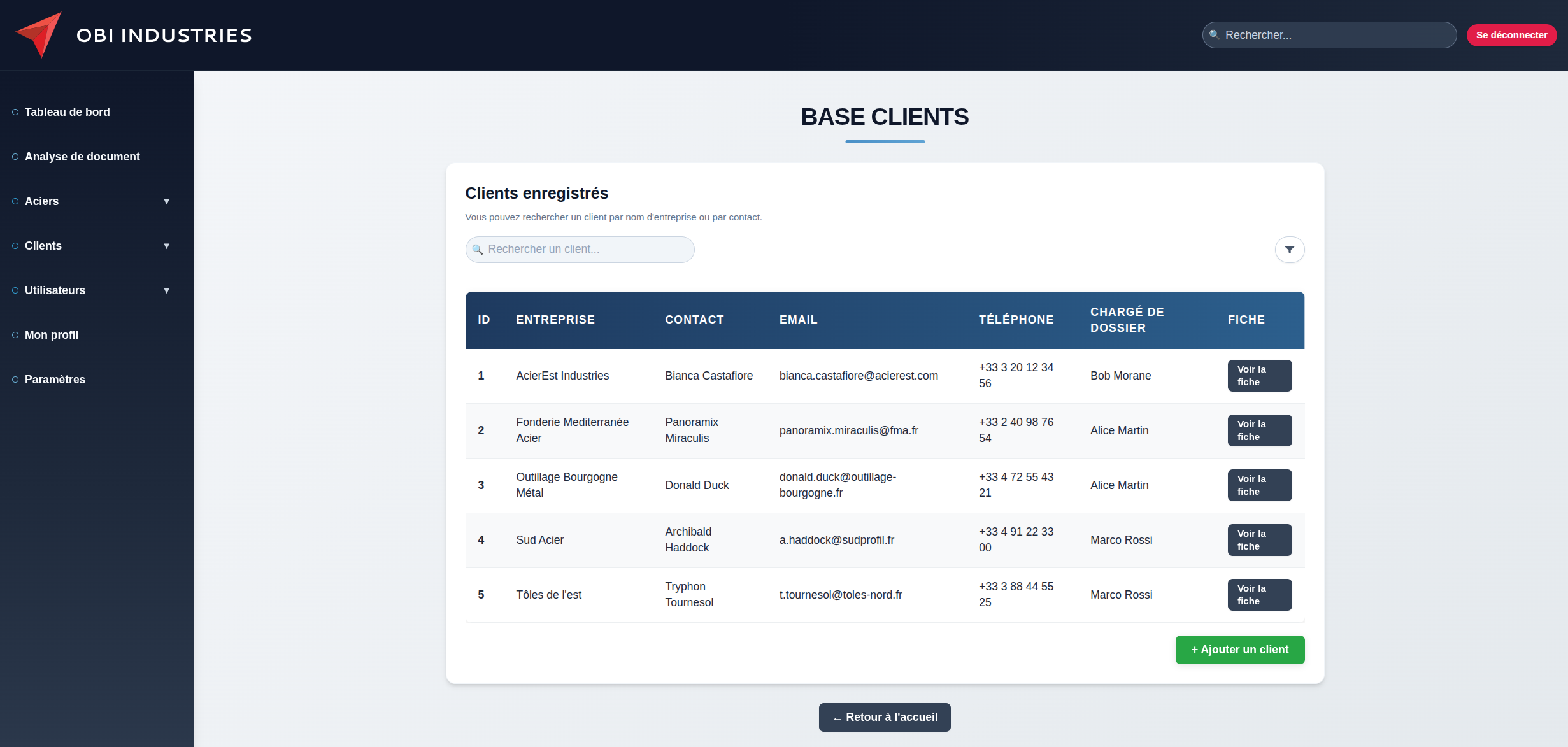The width and height of the screenshot is (1568, 747).
Task: Open the table filter funnel icon
Action: [x=1289, y=250]
